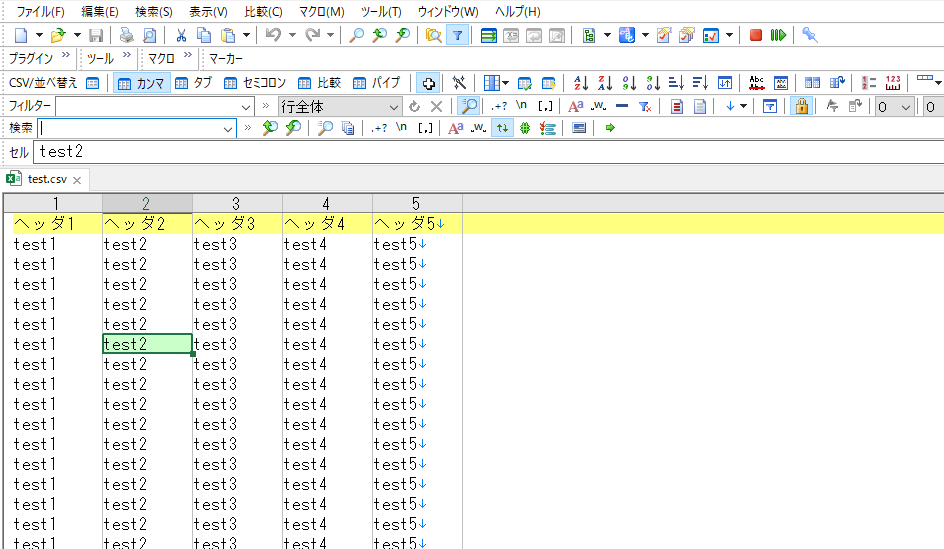Click the Paste clipboard icon

[x=228, y=36]
